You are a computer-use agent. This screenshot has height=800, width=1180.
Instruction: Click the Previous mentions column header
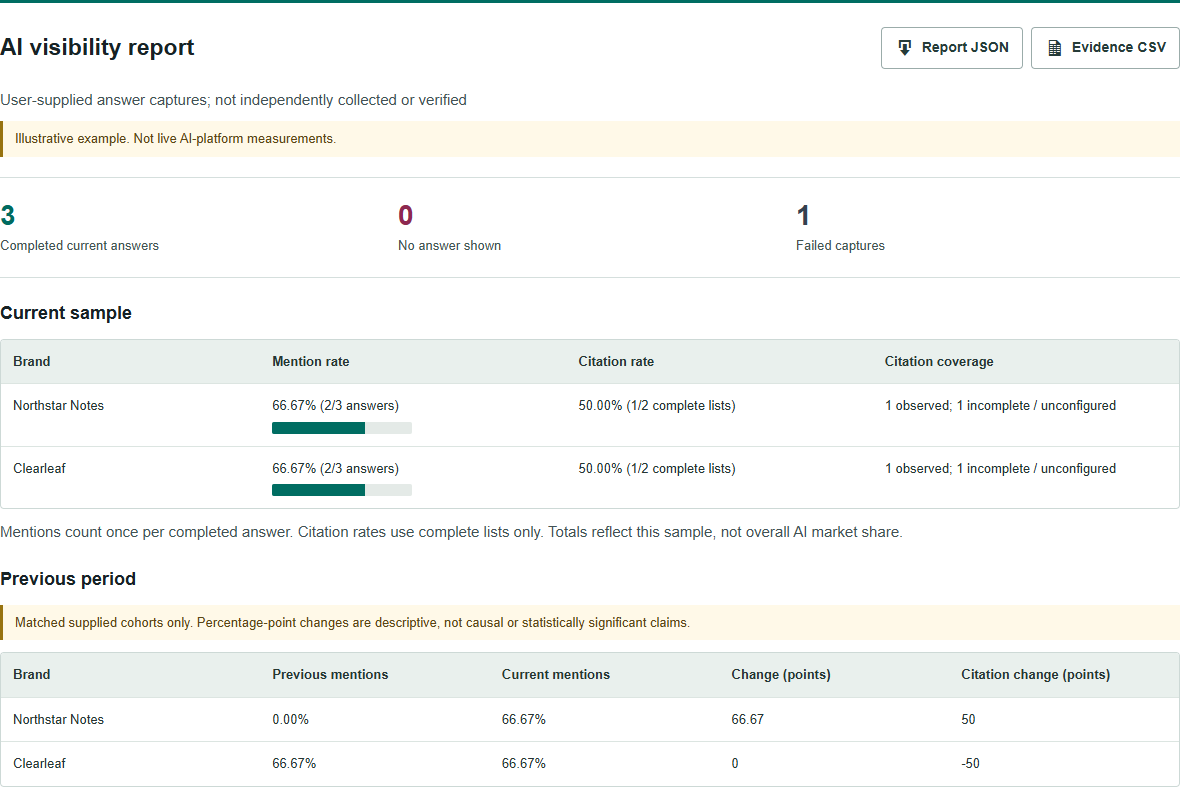(330, 674)
